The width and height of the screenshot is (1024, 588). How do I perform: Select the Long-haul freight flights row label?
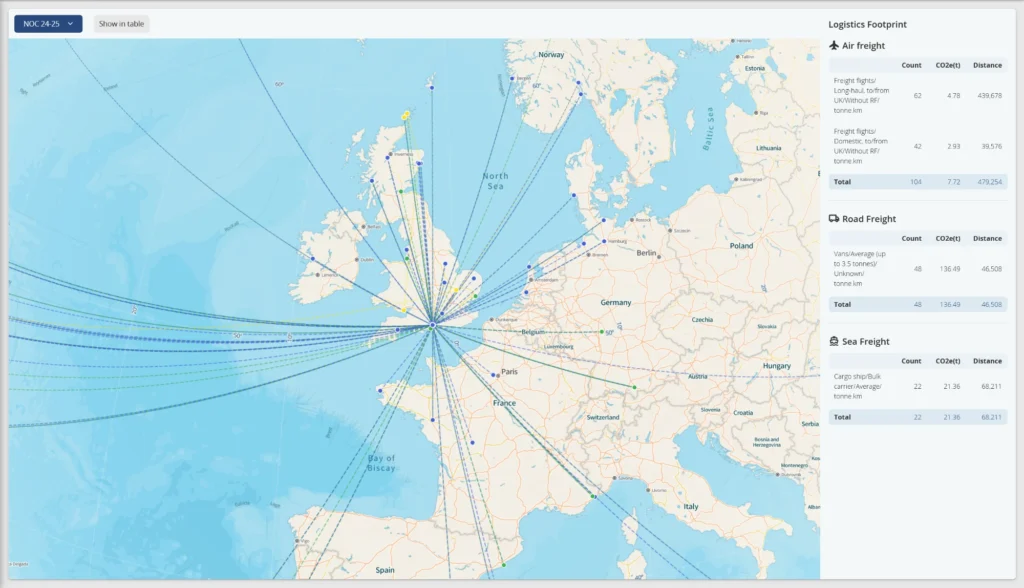pyautogui.click(x=861, y=95)
